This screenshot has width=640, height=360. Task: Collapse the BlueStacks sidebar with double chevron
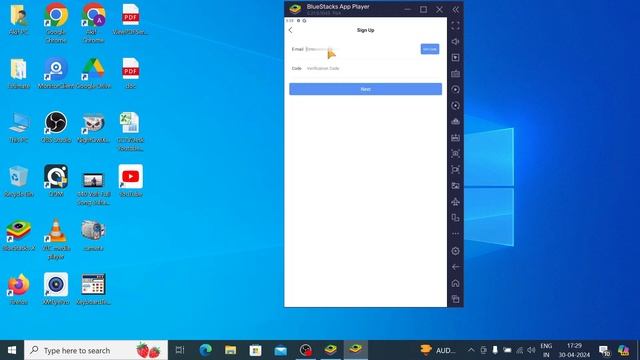coord(456,9)
